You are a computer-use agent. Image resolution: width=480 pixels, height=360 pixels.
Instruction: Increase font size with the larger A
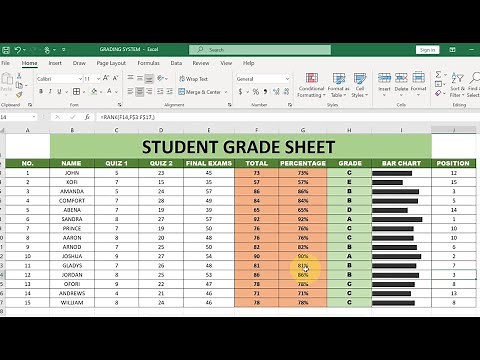pos(106,78)
